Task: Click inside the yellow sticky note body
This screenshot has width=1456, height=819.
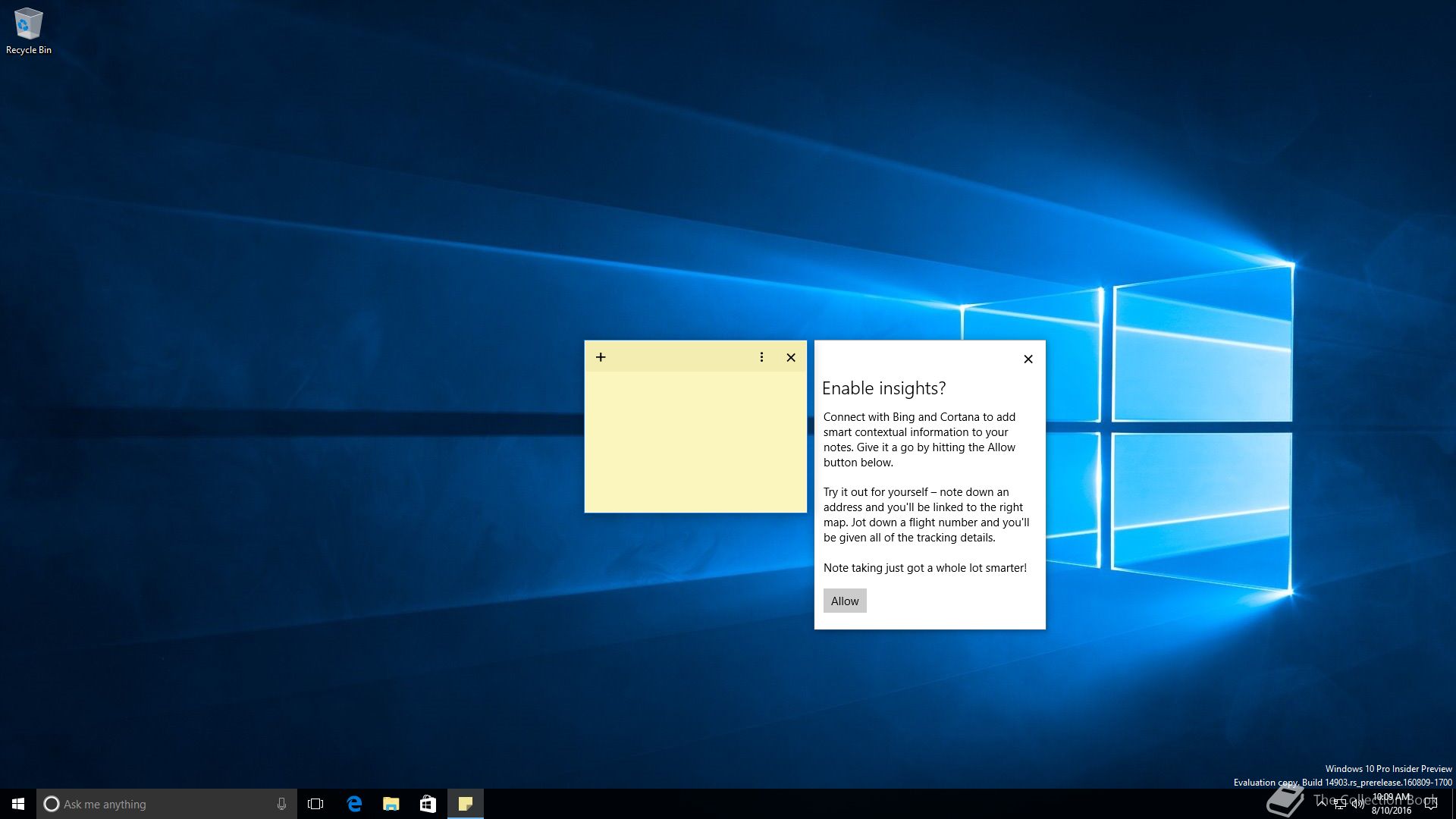Action: (695, 441)
